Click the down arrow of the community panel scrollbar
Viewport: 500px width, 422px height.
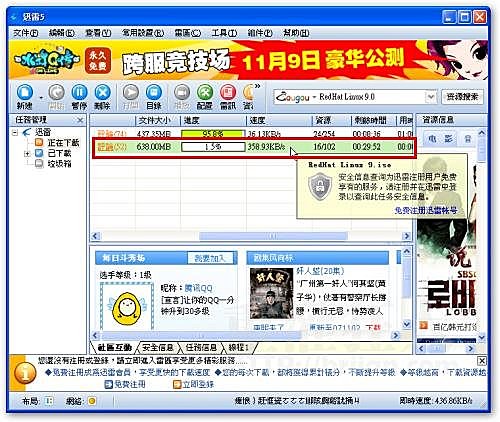click(406, 324)
